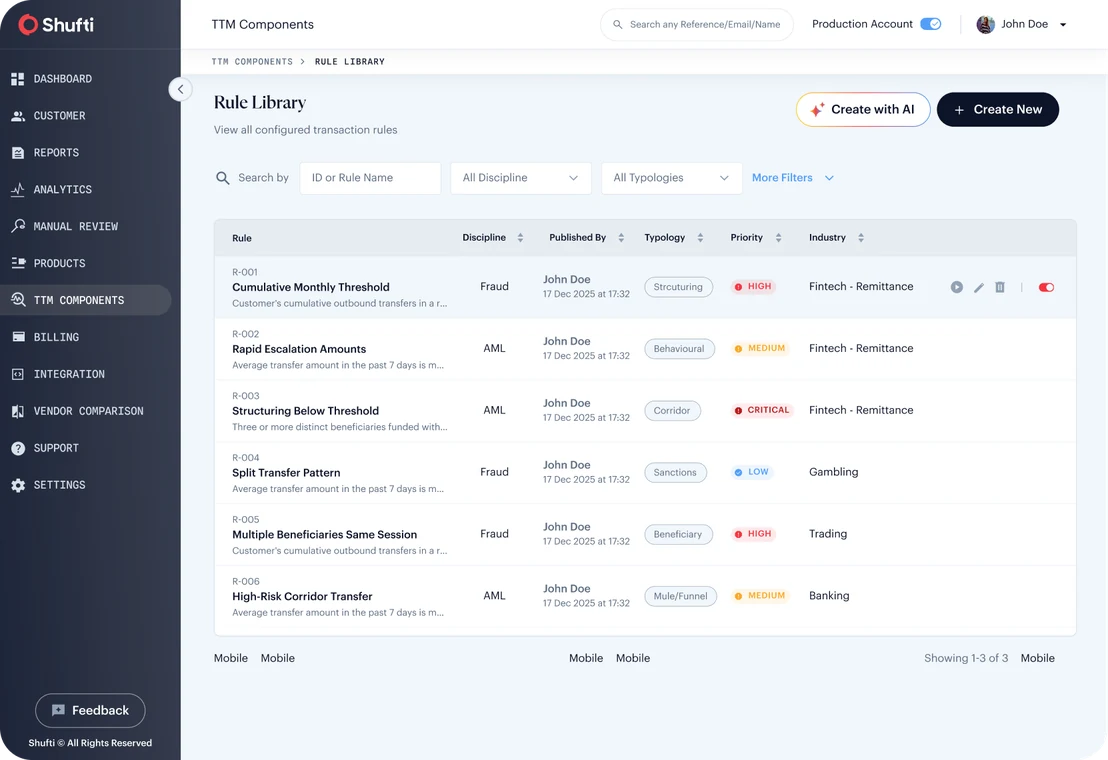1108x760 pixels.
Task: Expand More Filters
Action: pos(793,178)
